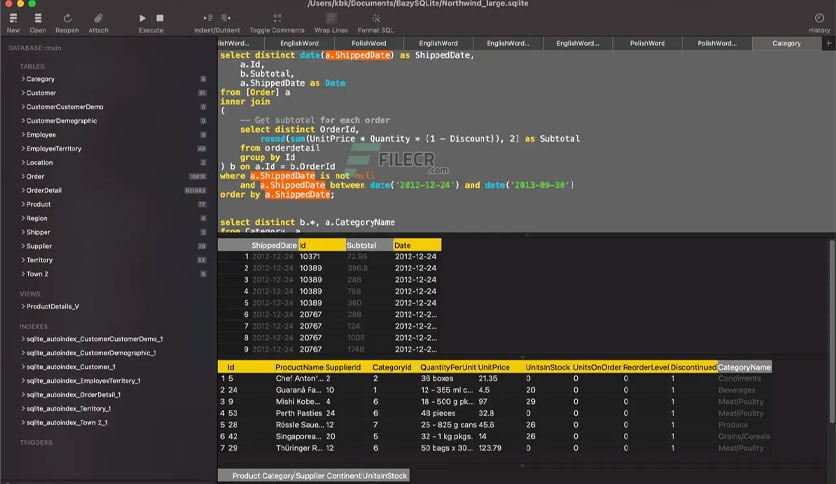Image resolution: width=836 pixels, height=484 pixels.
Task: Switch to the Category tab
Action: coord(786,43)
